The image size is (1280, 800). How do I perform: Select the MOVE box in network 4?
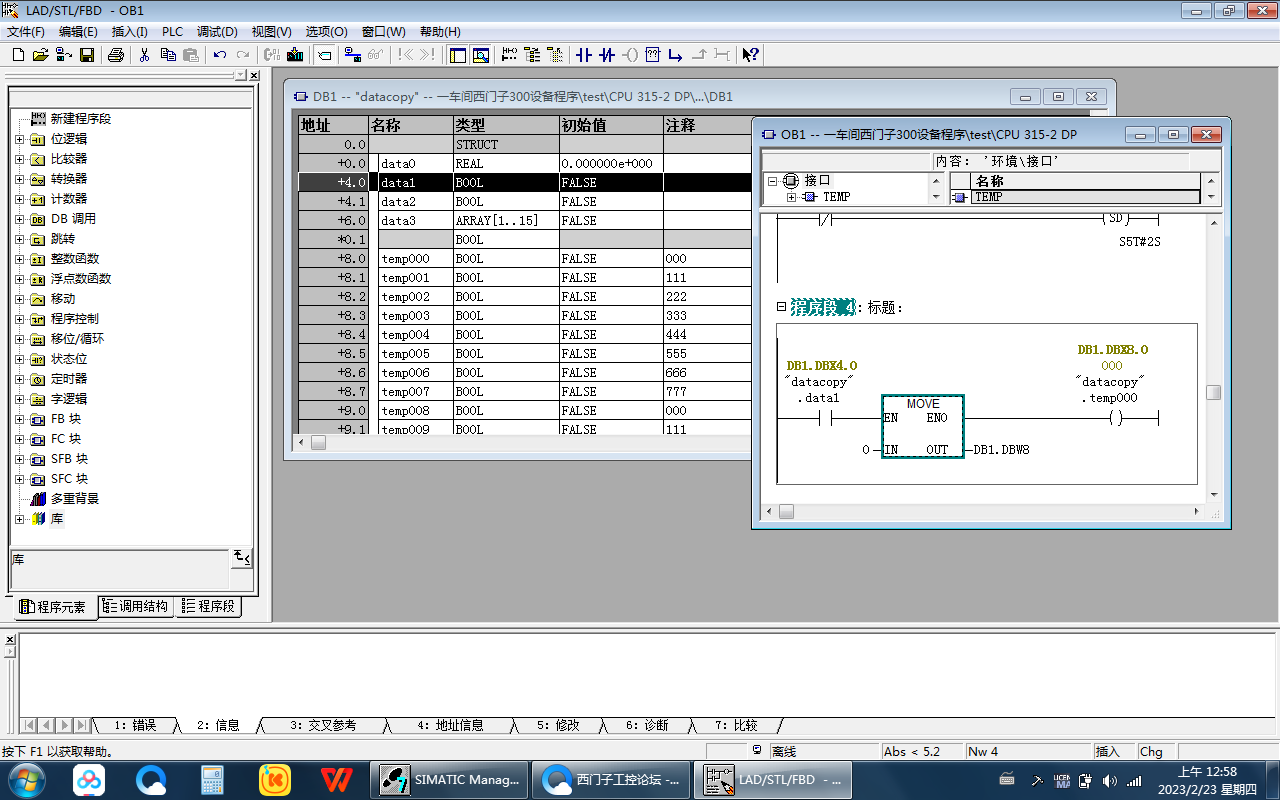point(922,427)
